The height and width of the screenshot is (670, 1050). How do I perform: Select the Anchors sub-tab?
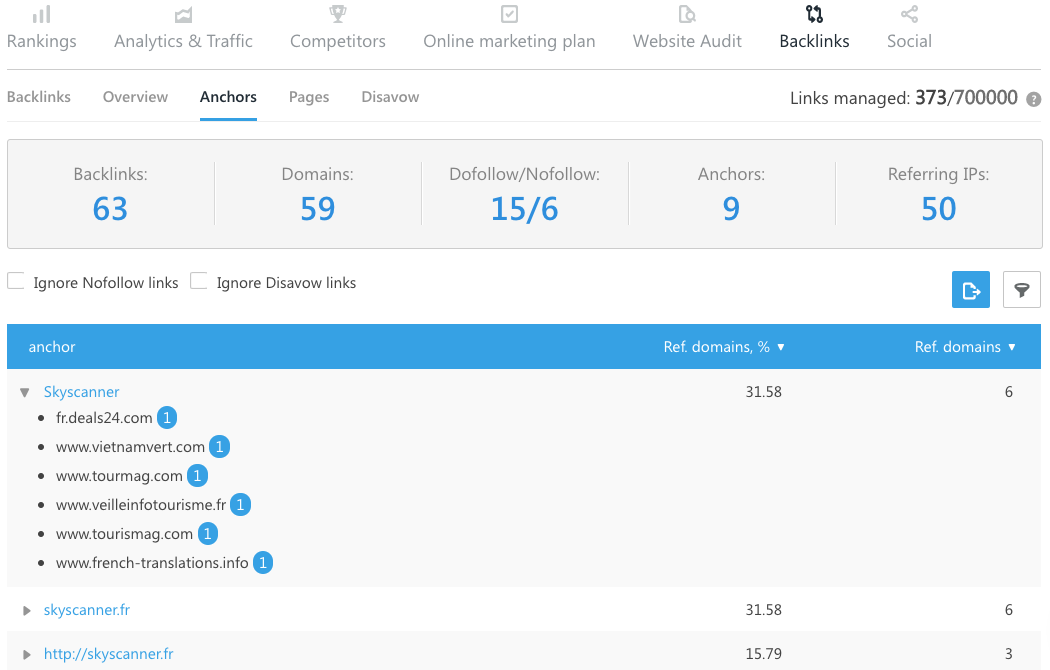[x=228, y=97]
